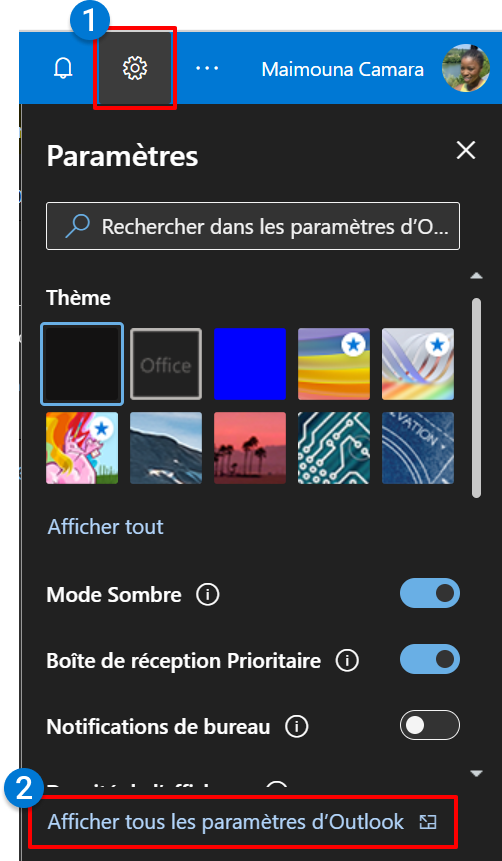Disable the Boîte de réception Prioritaire toggle
Screen dimensions: 502x861
(430, 659)
